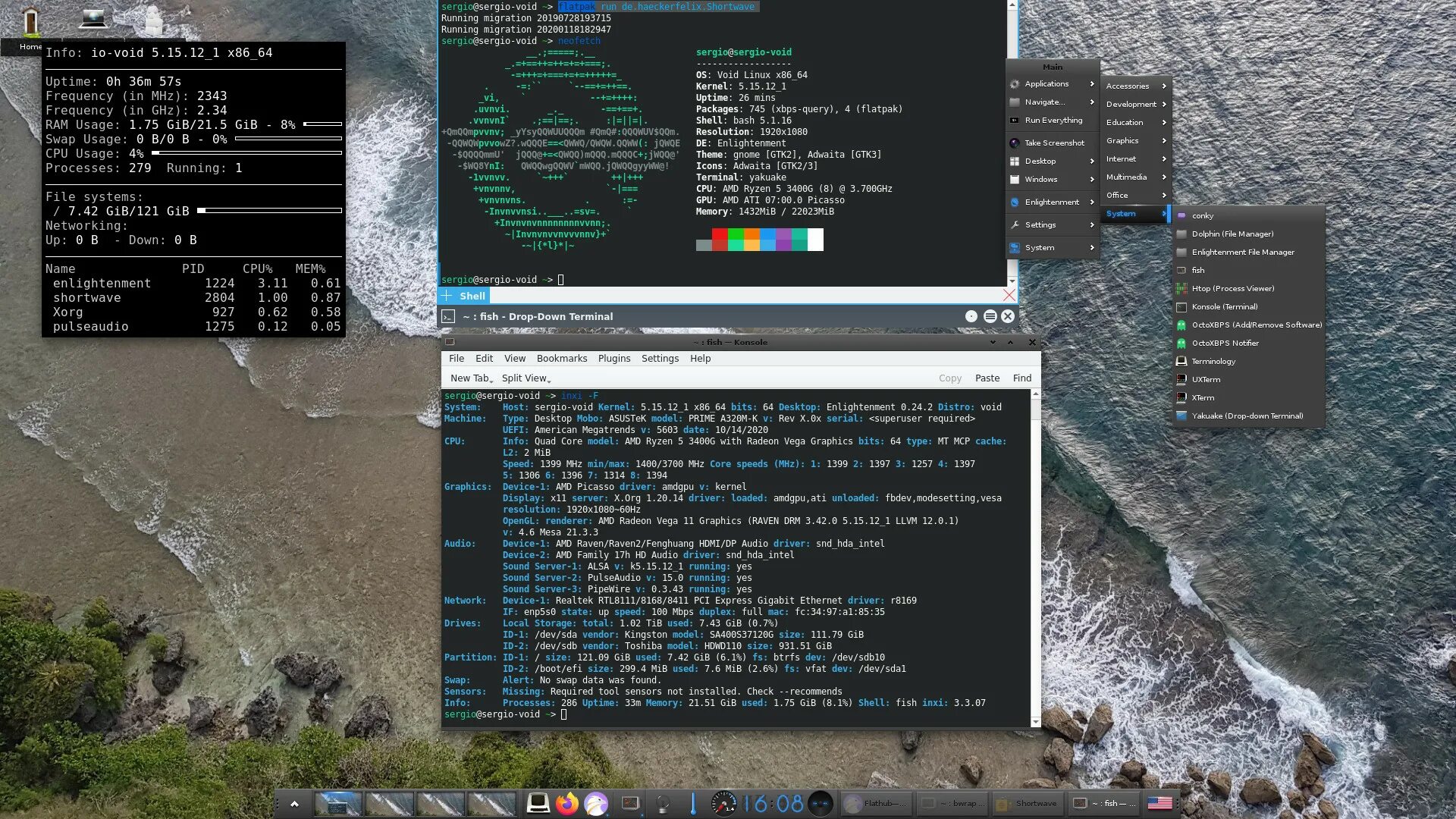Expand the Desktop submenu in Main menu
The image size is (1456, 819).
click(1053, 161)
